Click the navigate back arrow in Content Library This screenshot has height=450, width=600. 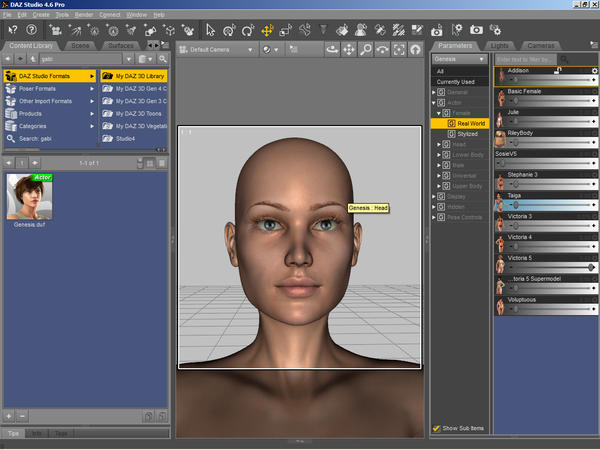click(8, 59)
